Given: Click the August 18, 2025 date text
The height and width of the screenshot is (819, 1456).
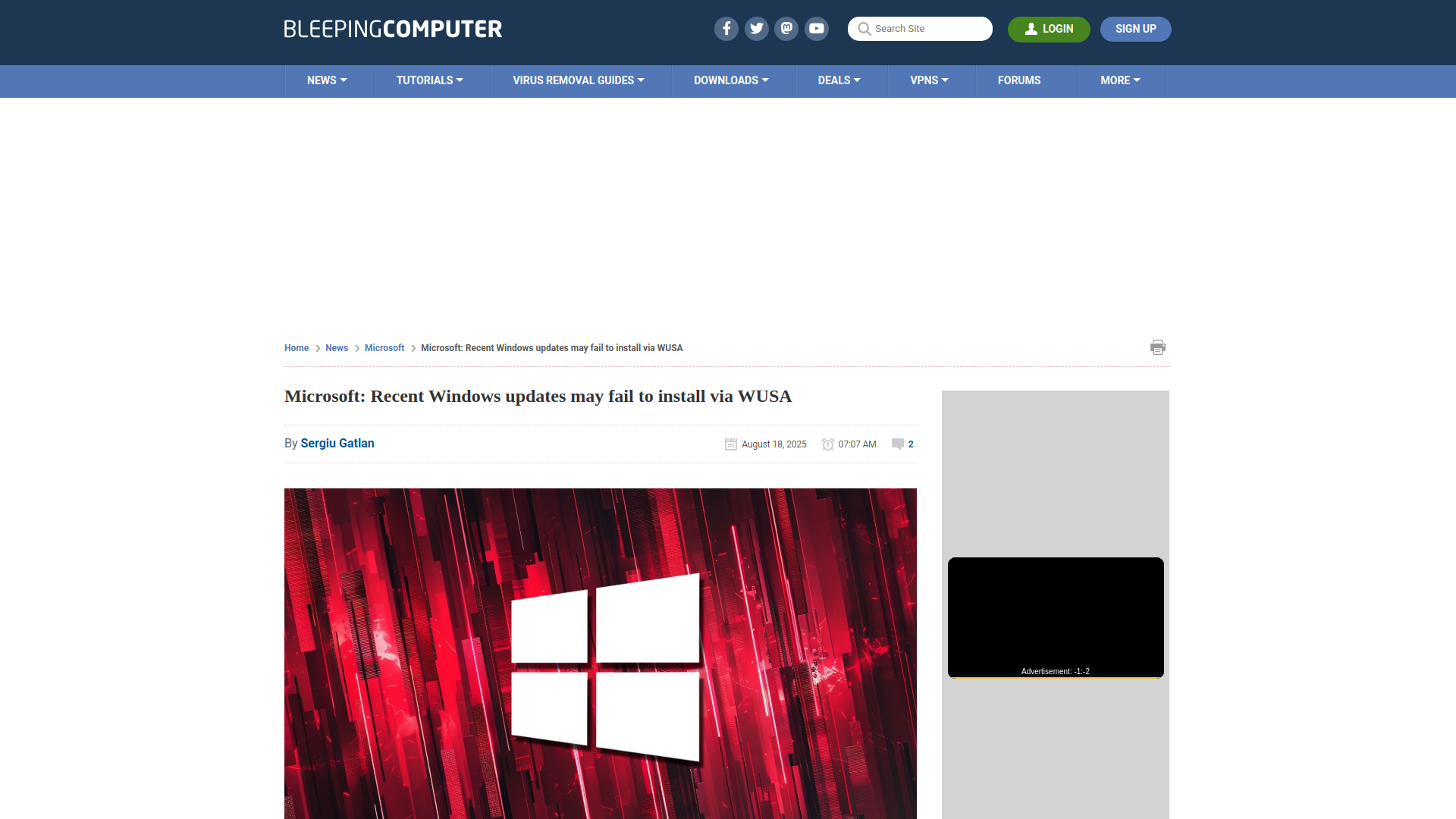Looking at the screenshot, I should [774, 444].
